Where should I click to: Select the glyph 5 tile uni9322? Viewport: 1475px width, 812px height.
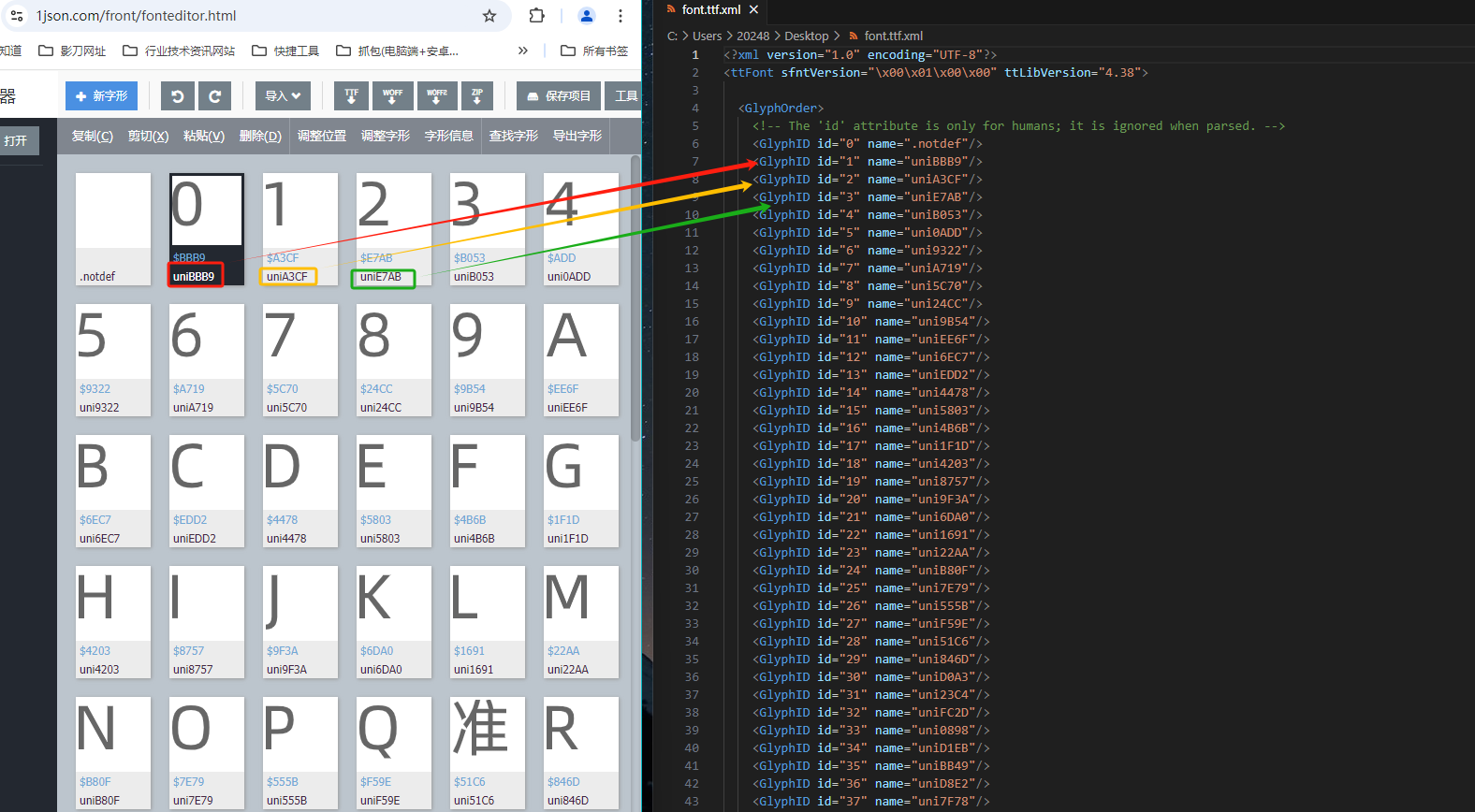click(x=113, y=360)
